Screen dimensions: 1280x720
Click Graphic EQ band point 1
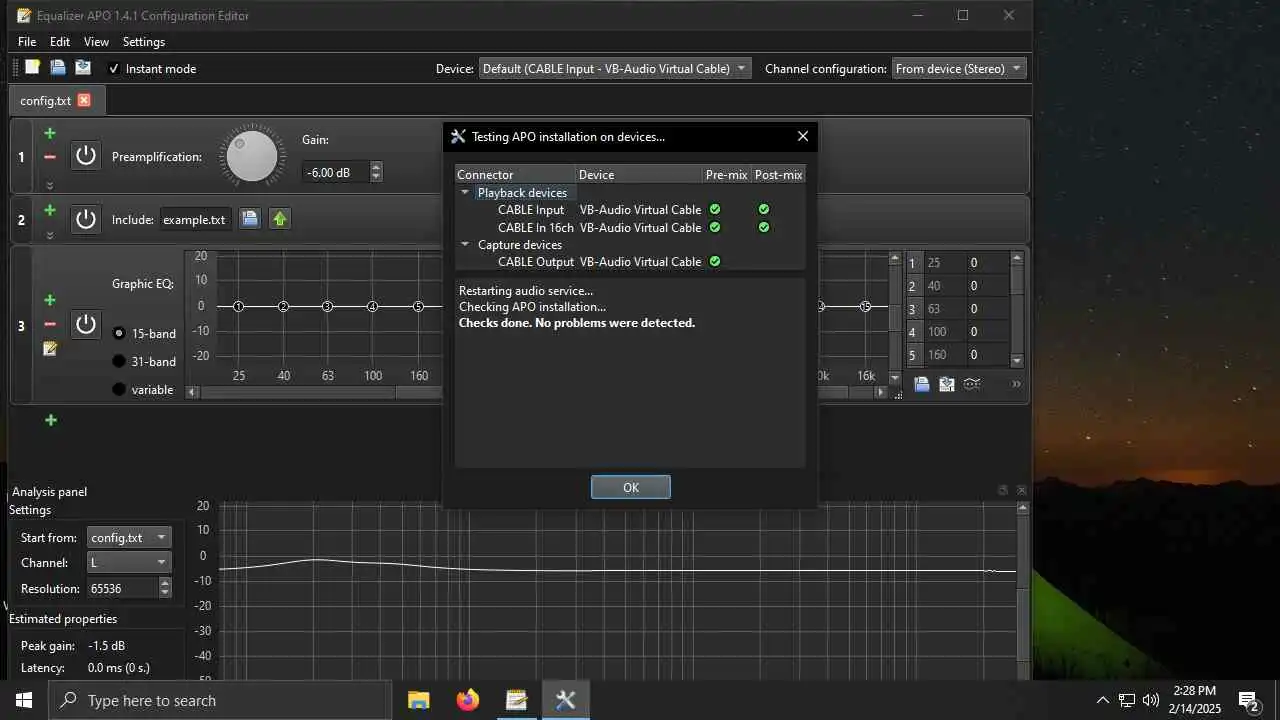point(238,306)
